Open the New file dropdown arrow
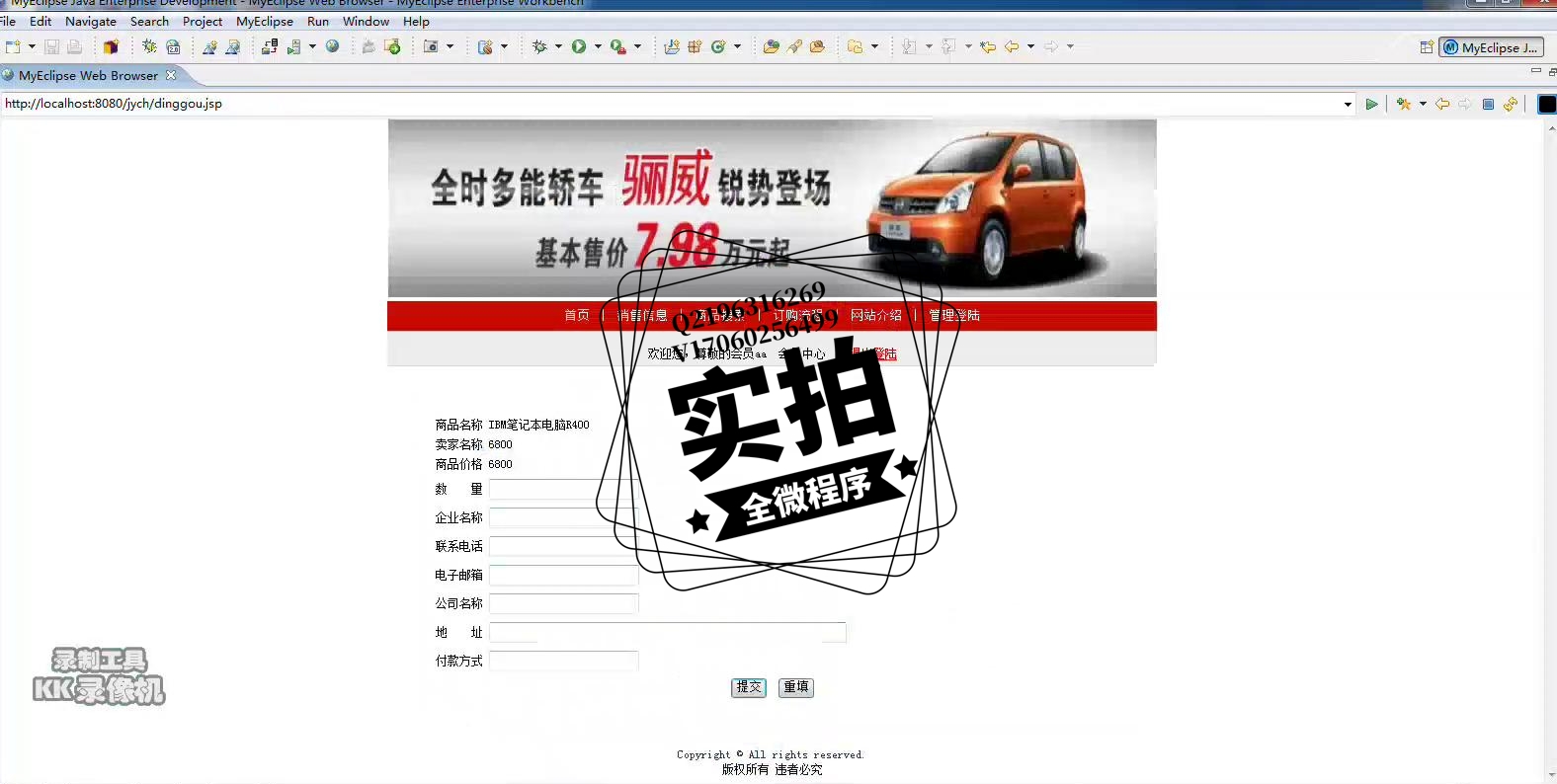The width and height of the screenshot is (1557, 784). (32, 46)
